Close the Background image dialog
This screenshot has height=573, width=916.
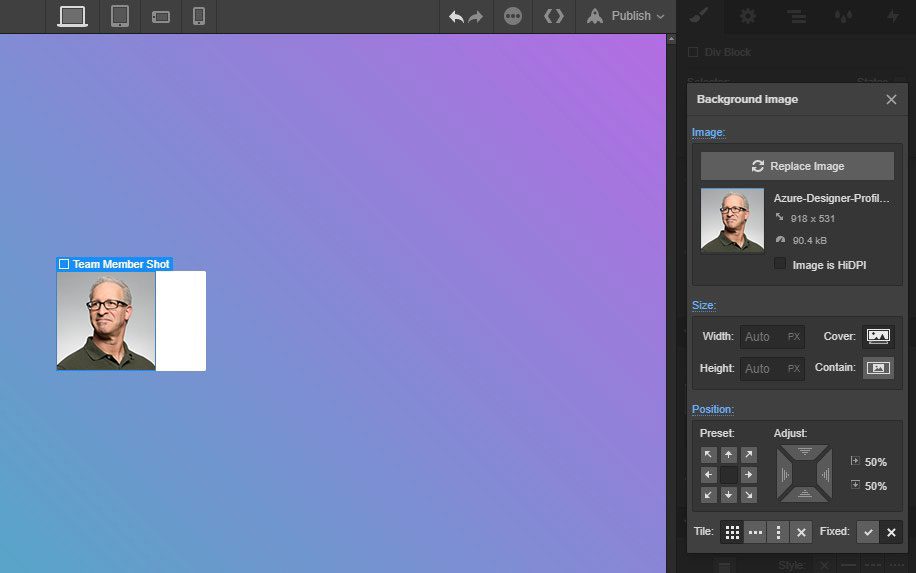891,99
